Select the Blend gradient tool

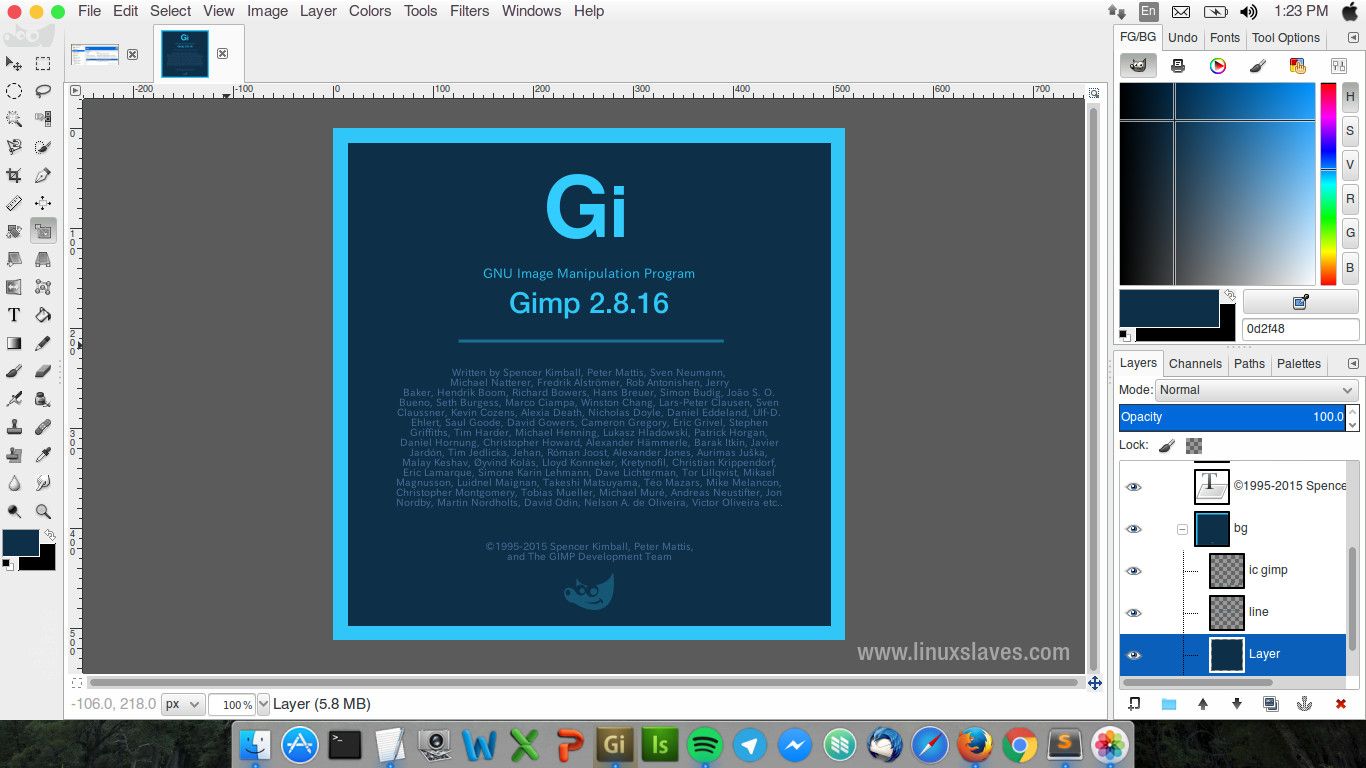pyautogui.click(x=14, y=343)
